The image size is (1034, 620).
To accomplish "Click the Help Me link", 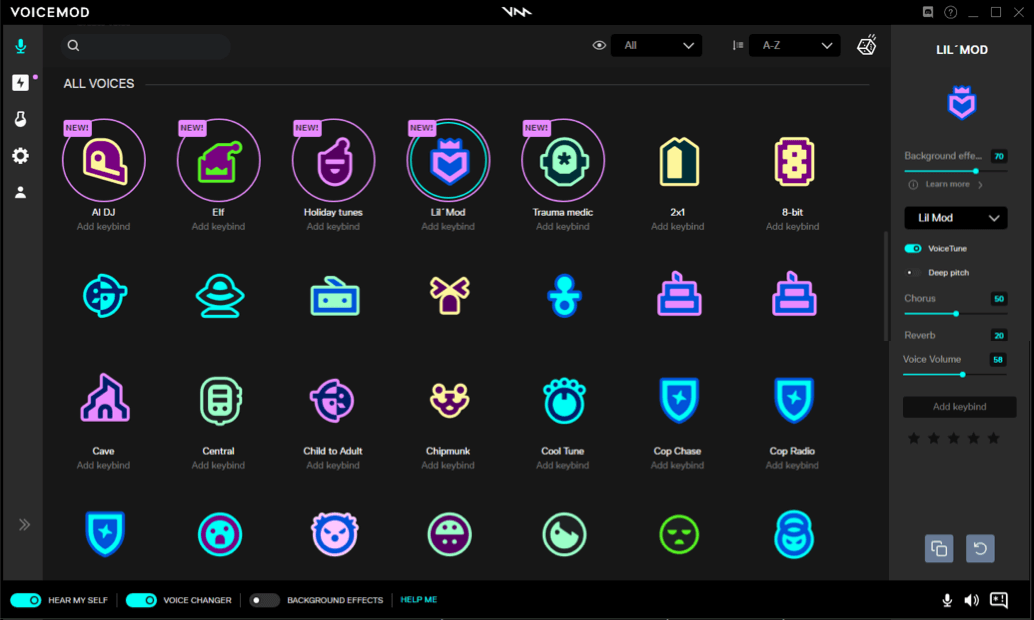I will [419, 600].
